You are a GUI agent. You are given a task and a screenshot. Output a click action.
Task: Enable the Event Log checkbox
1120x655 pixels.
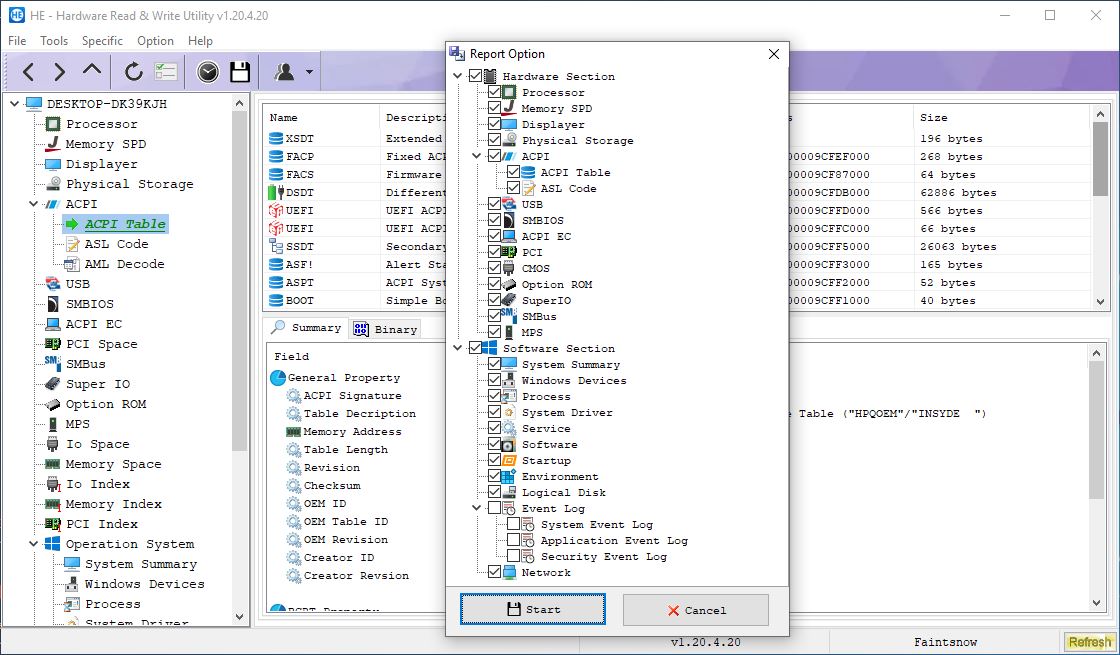point(494,509)
